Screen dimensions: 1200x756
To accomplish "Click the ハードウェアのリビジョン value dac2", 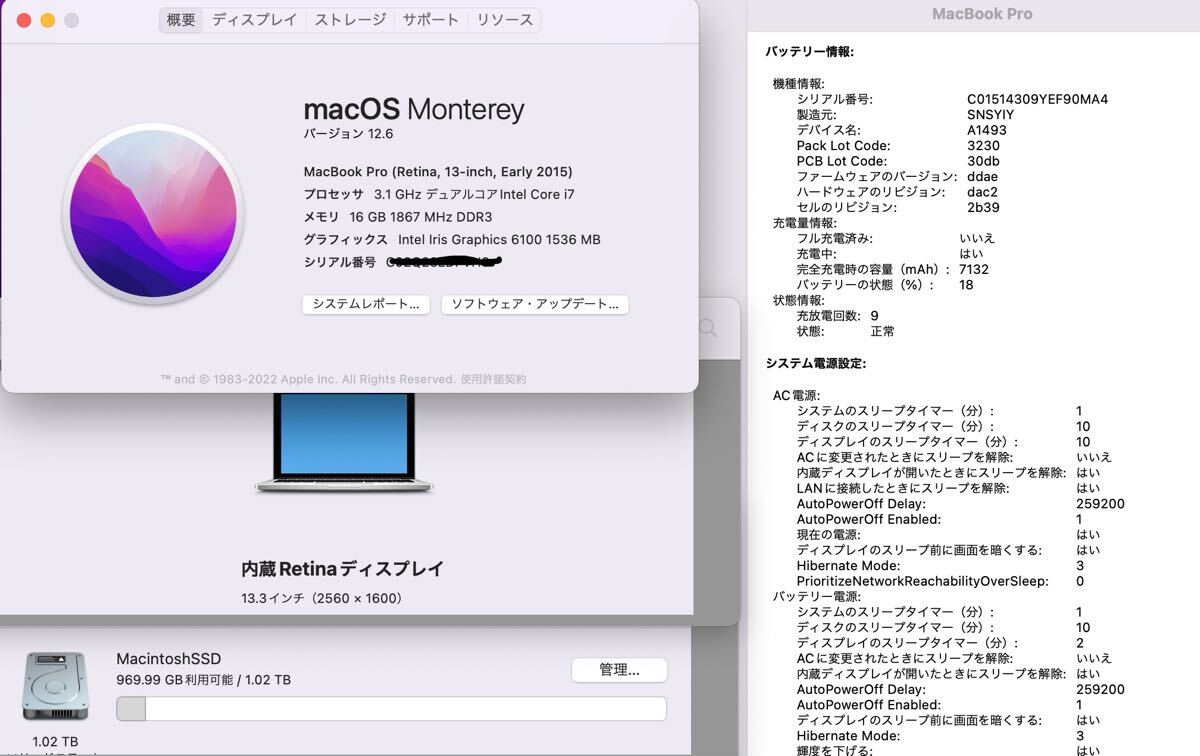I will [x=982, y=192].
